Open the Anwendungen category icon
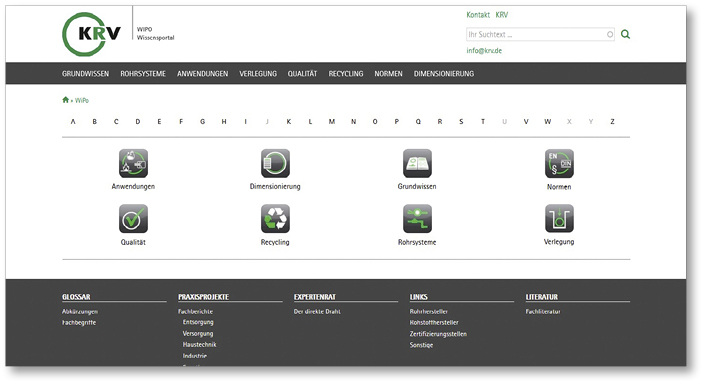The height and width of the screenshot is (384, 704). pos(133,163)
